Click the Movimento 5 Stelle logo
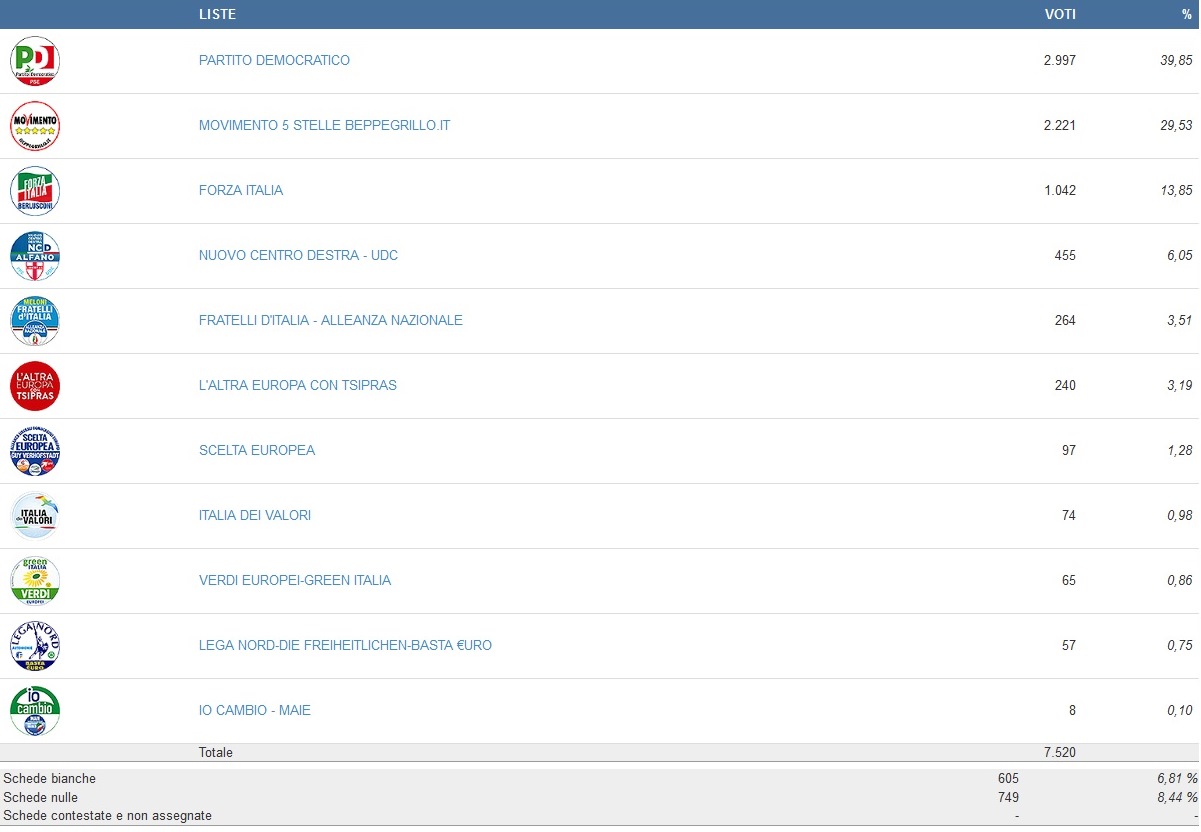This screenshot has height=832, width=1201. point(35,126)
